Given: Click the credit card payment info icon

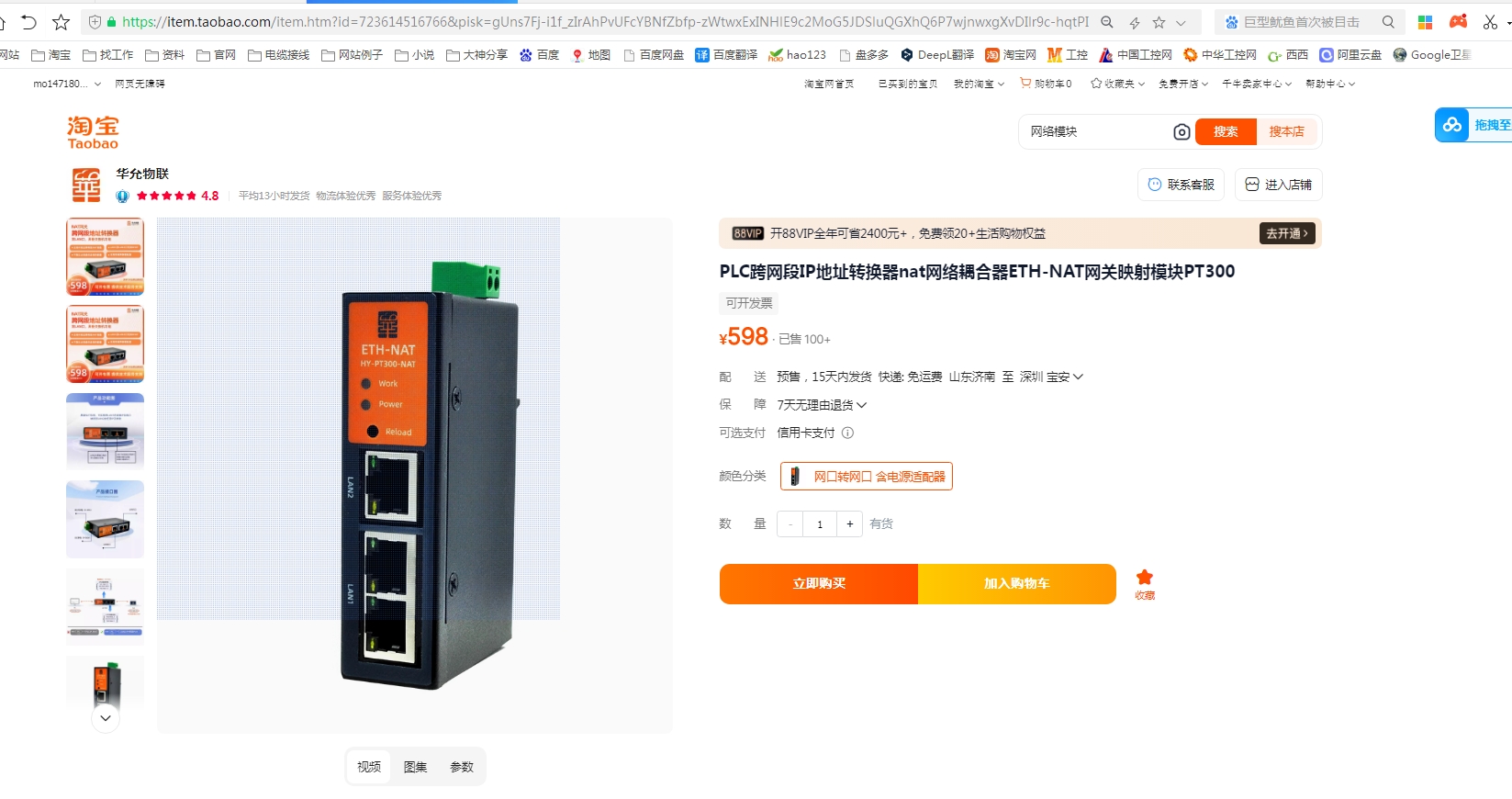Looking at the screenshot, I should click(x=847, y=433).
